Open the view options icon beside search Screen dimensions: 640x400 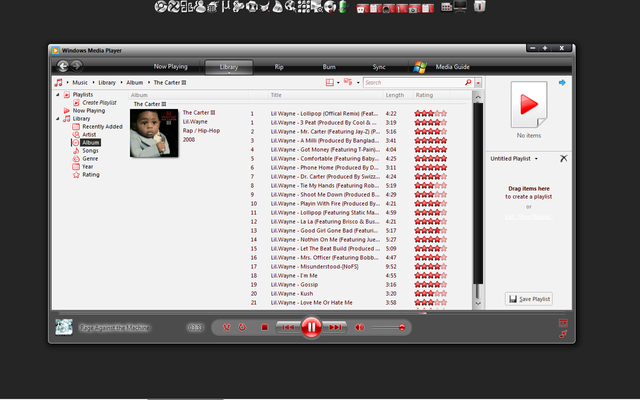(x=348, y=82)
